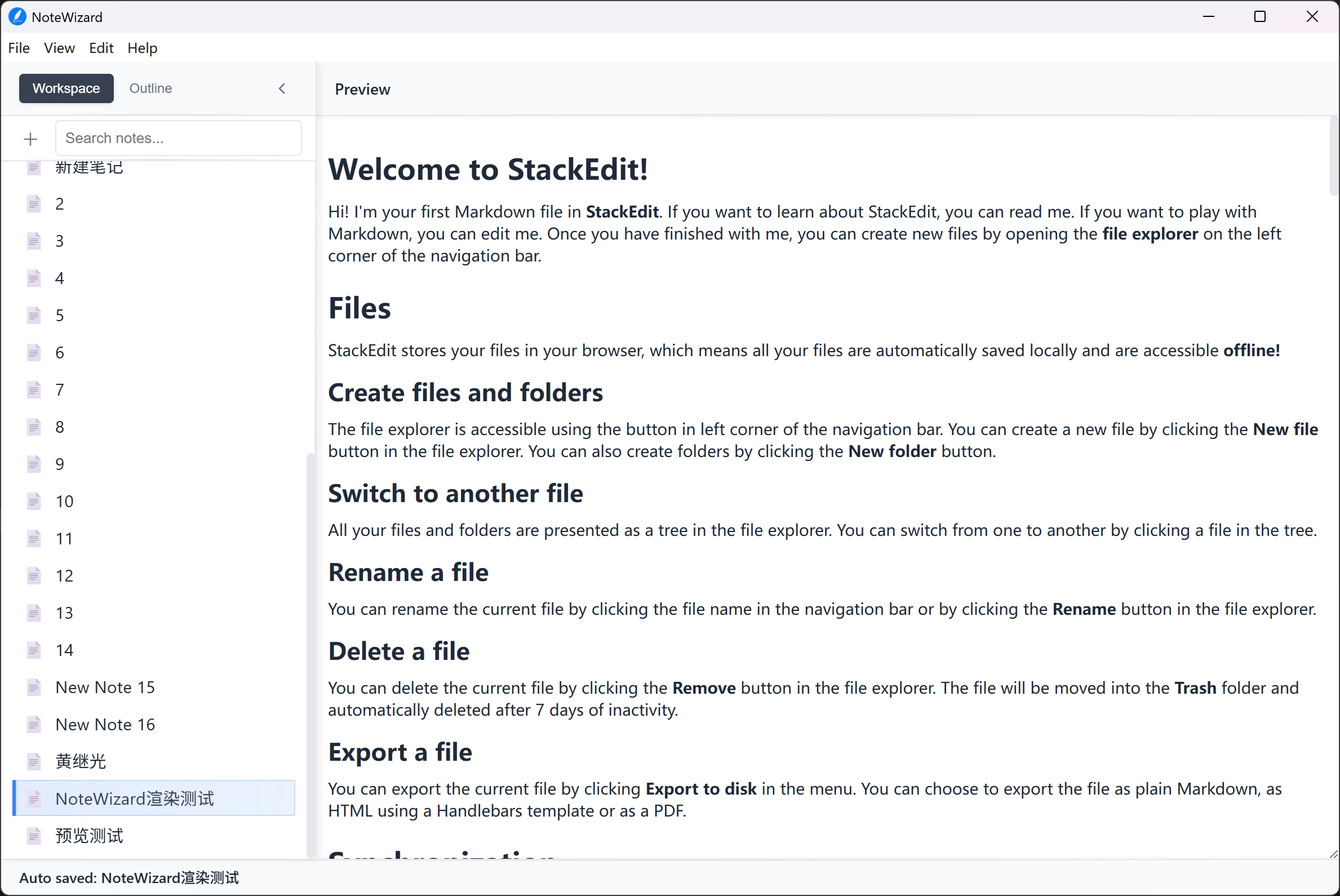Screen dimensions: 1340x896
Task: Click the file icon beside note 3
Action: (34, 241)
